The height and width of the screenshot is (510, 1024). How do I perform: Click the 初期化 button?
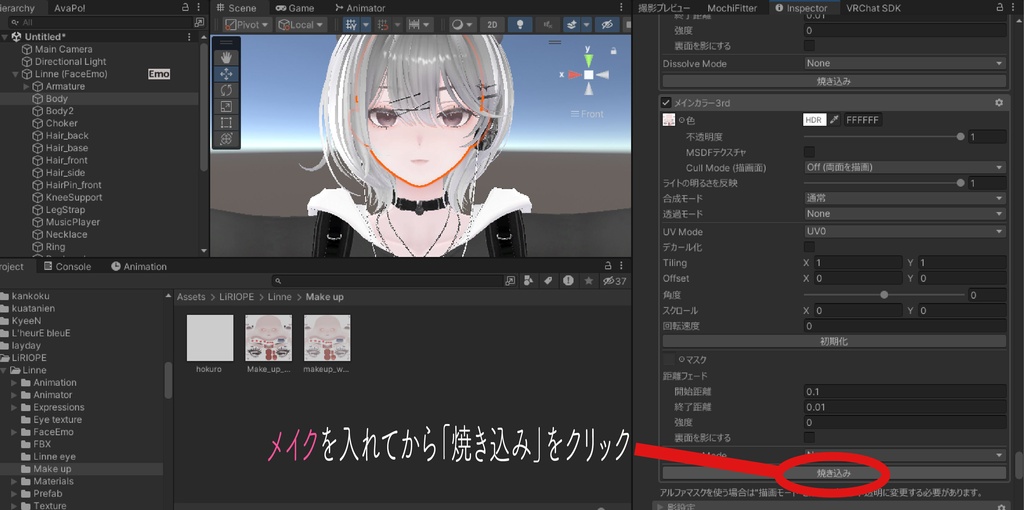834,342
